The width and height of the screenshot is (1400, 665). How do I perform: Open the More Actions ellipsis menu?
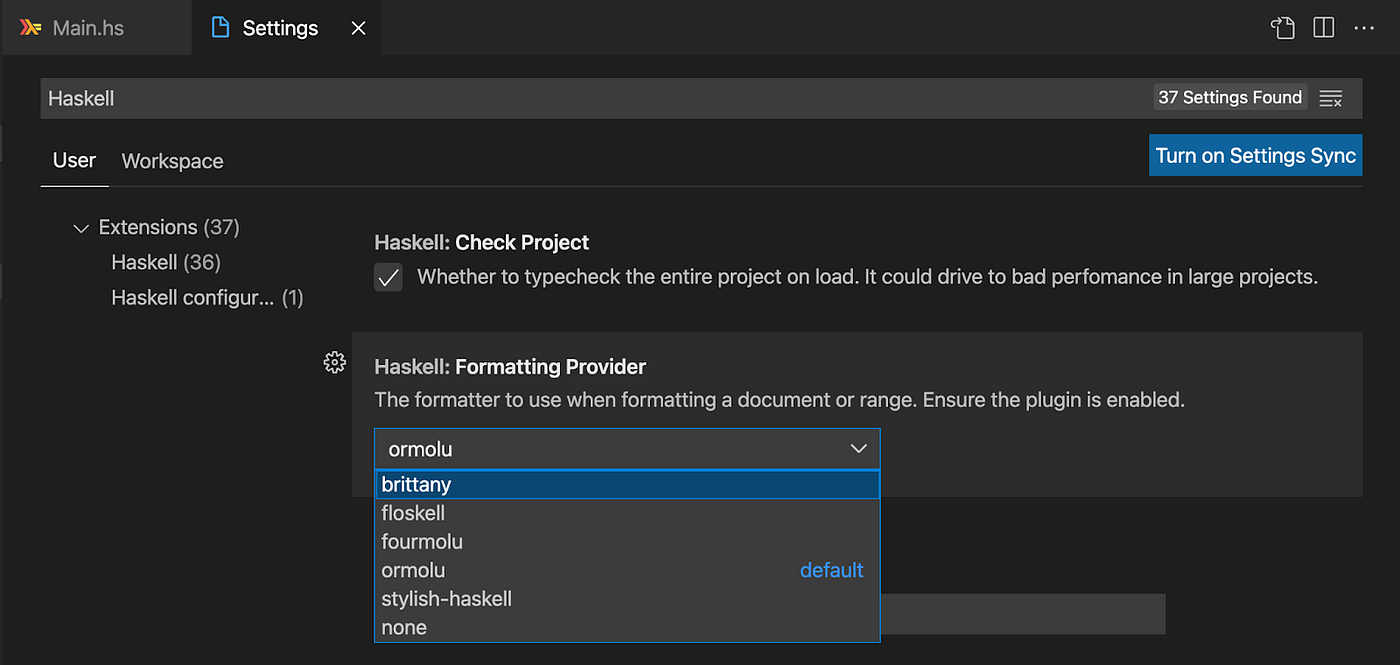1364,28
